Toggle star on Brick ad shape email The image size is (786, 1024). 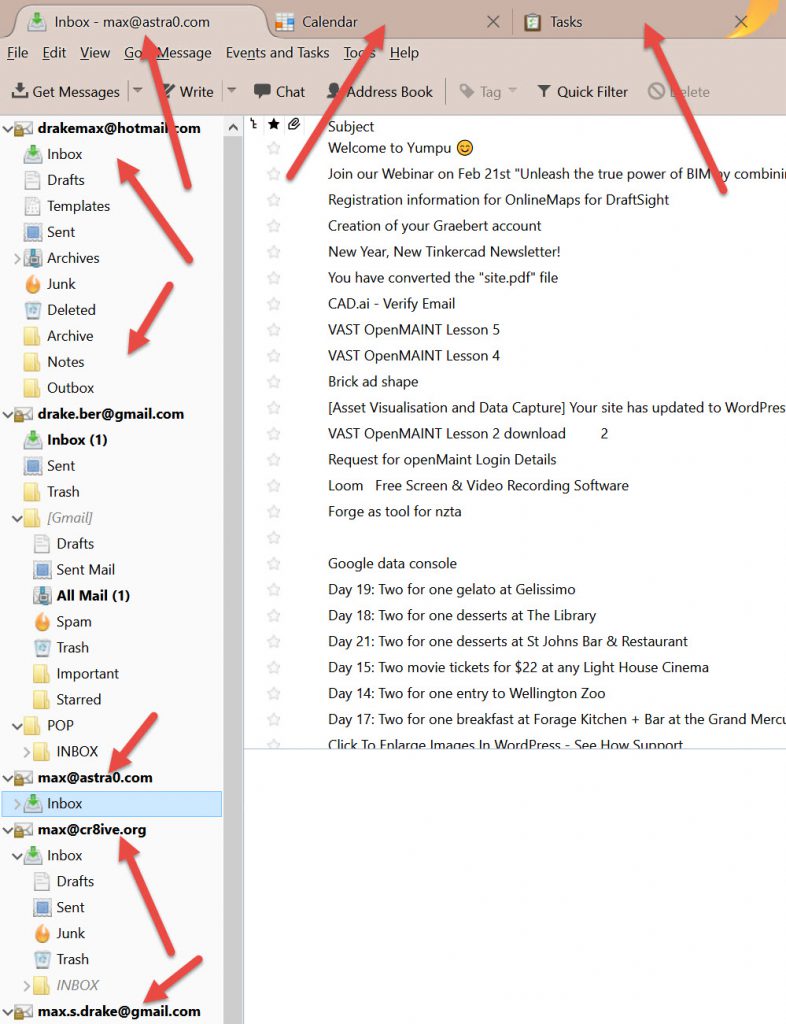tap(274, 381)
